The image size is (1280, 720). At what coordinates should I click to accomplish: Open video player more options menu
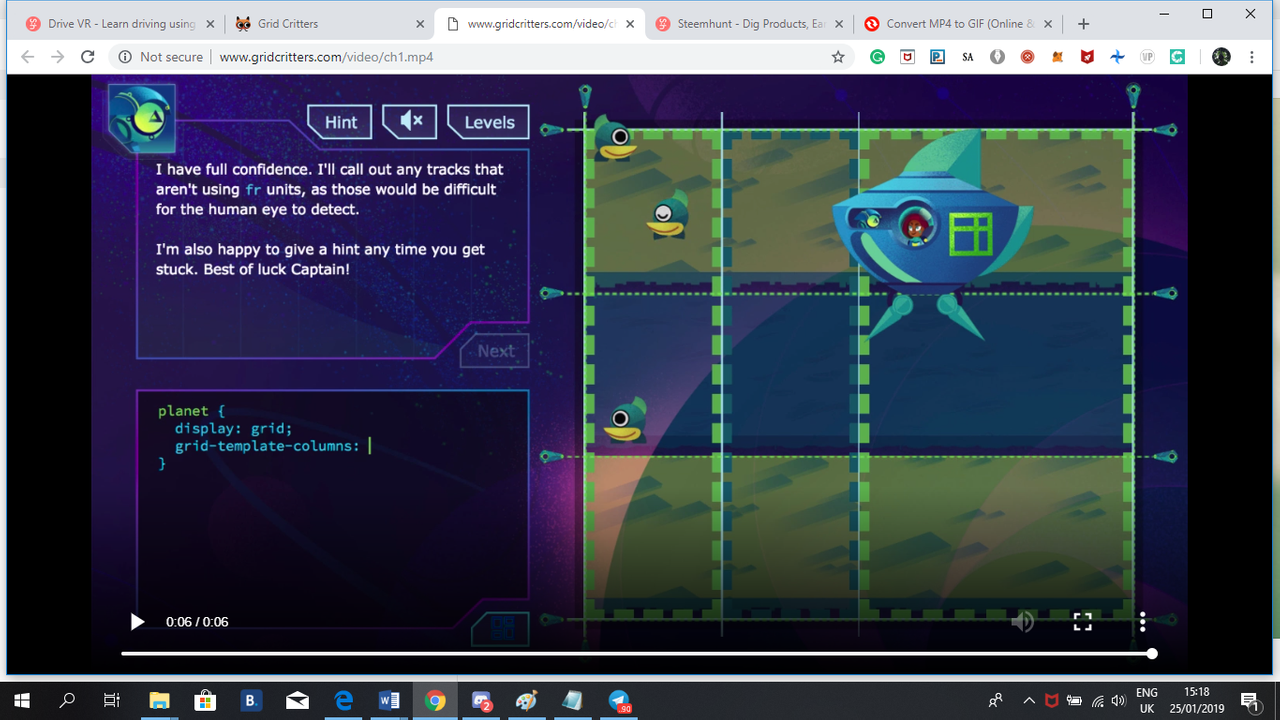click(1142, 622)
